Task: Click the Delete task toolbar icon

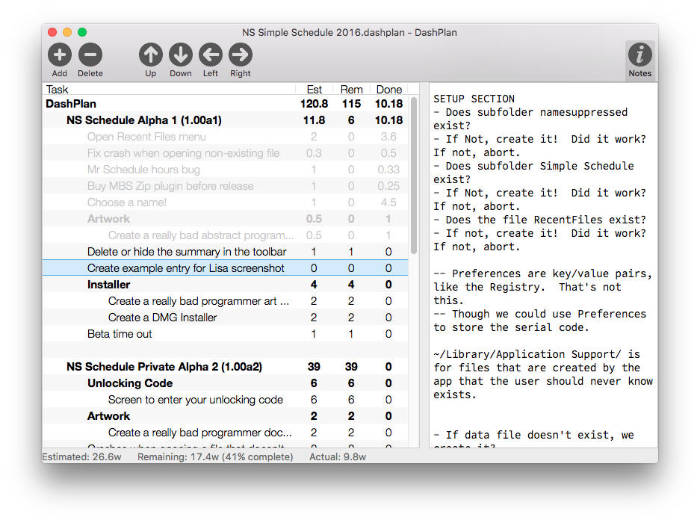Action: point(90,55)
